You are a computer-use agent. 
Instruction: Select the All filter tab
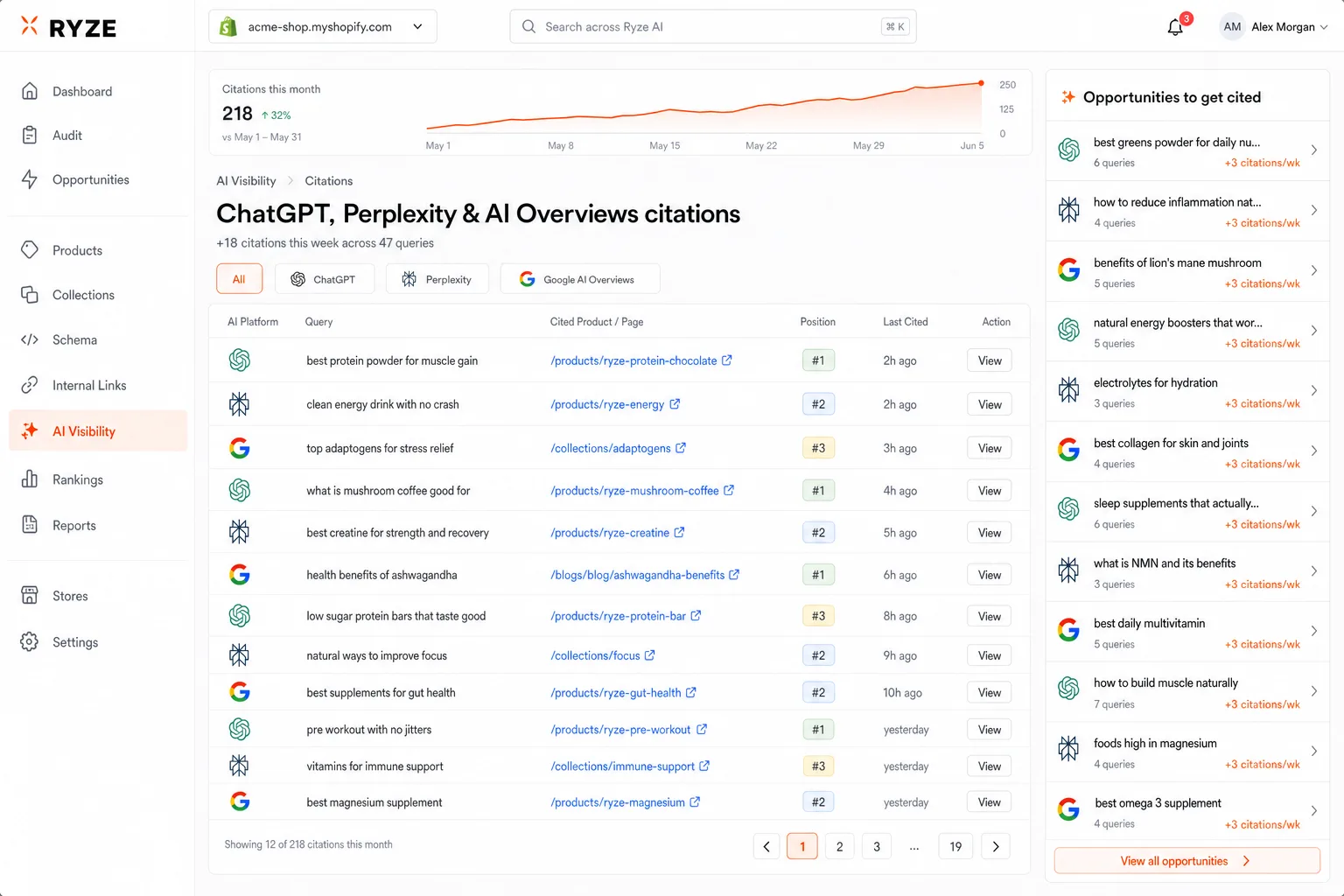(239, 279)
